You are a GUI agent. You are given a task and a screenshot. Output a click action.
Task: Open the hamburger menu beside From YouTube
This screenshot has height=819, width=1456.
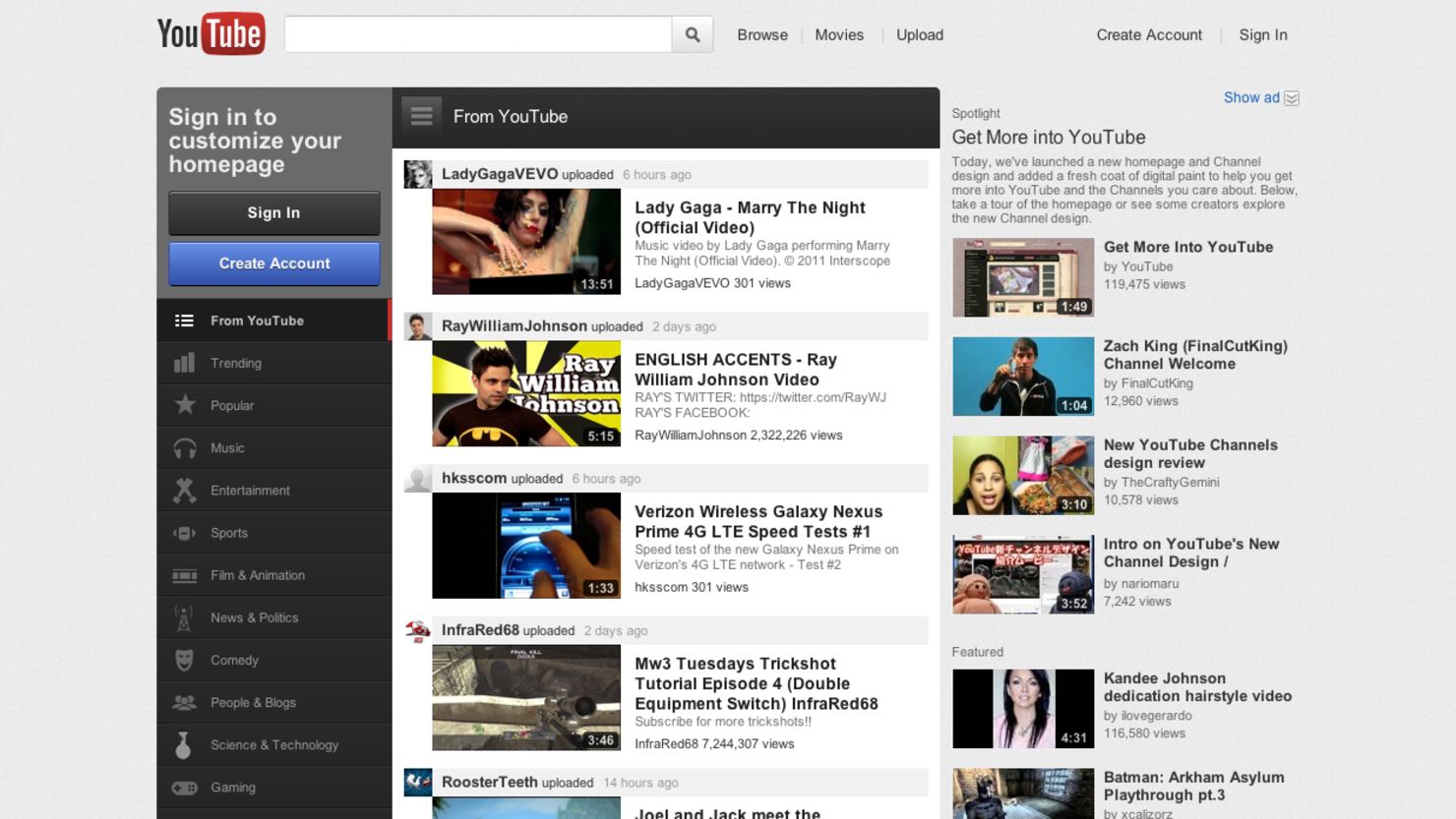pos(421,115)
